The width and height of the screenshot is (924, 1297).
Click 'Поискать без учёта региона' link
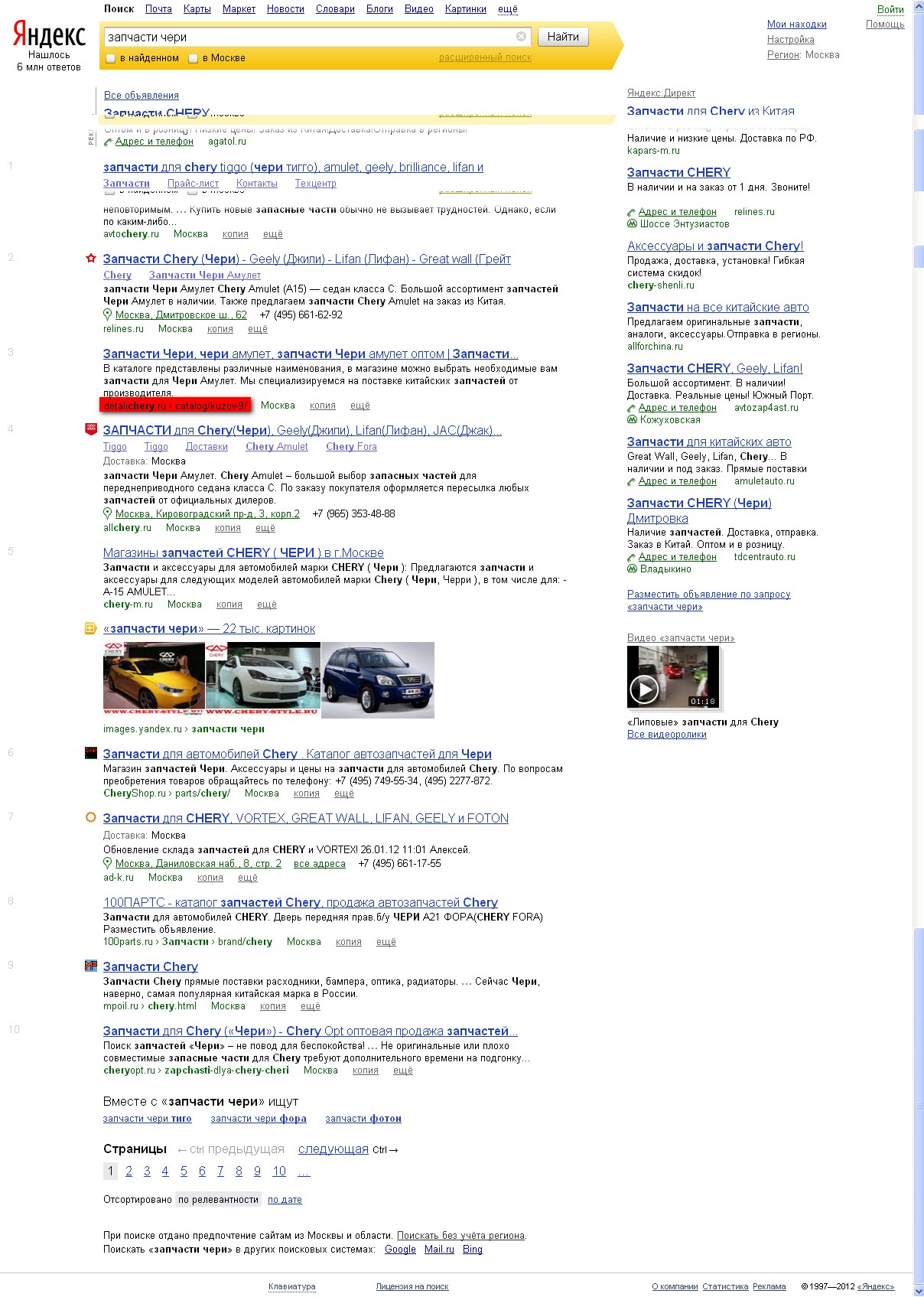(x=460, y=1236)
